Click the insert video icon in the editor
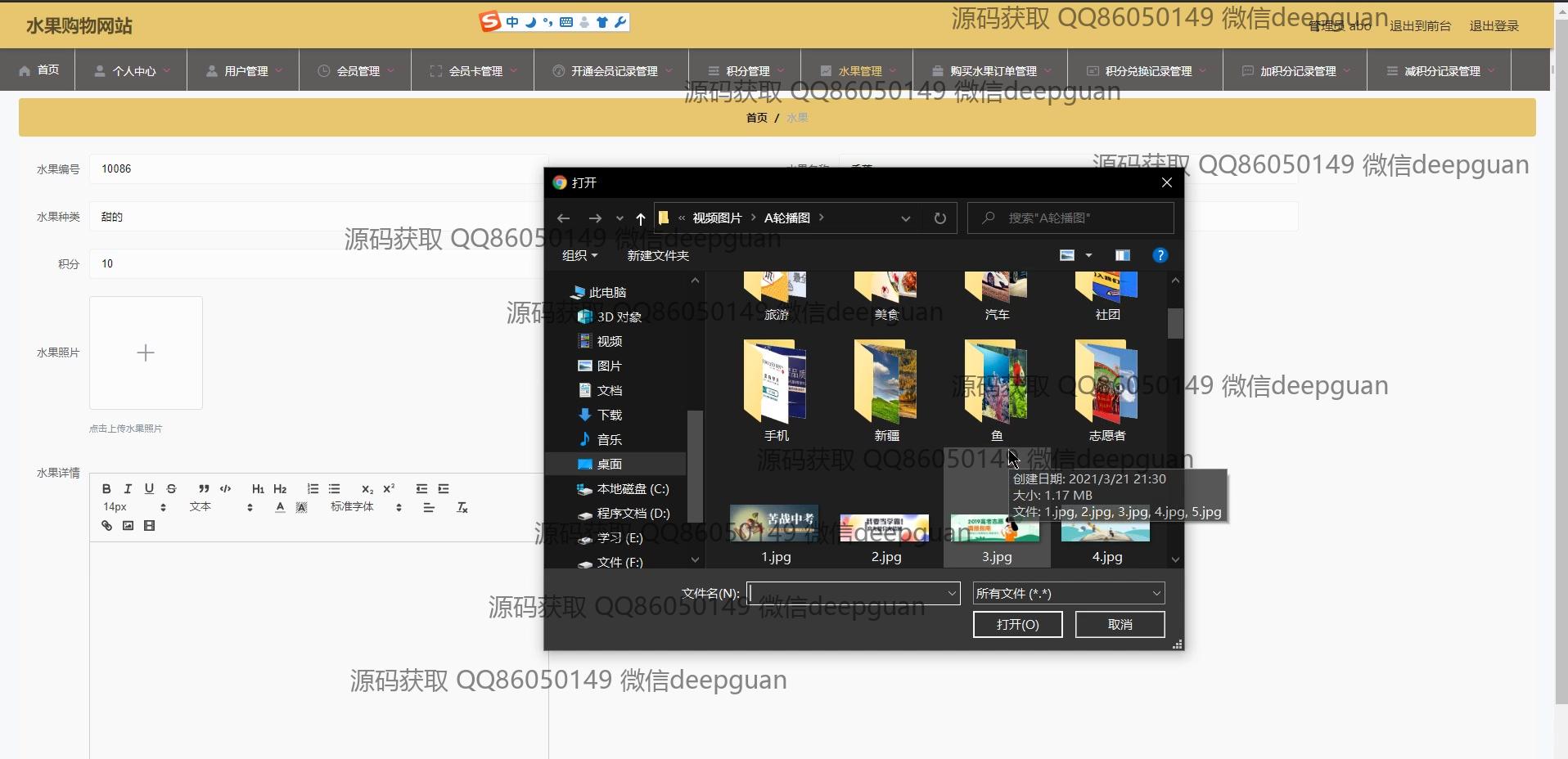This screenshot has height=759, width=1568. tap(149, 526)
